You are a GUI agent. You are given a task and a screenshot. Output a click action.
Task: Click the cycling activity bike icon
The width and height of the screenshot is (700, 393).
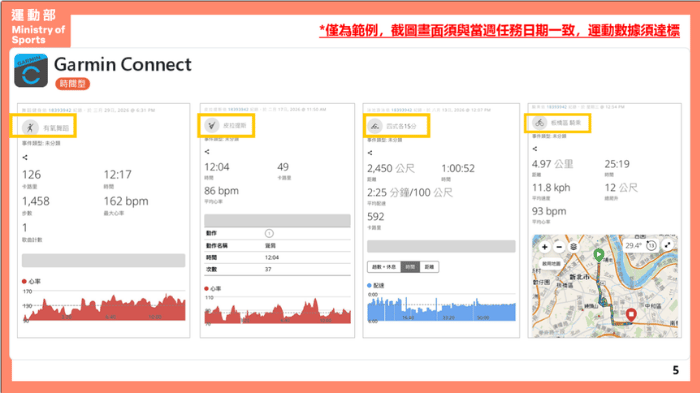coord(539,122)
